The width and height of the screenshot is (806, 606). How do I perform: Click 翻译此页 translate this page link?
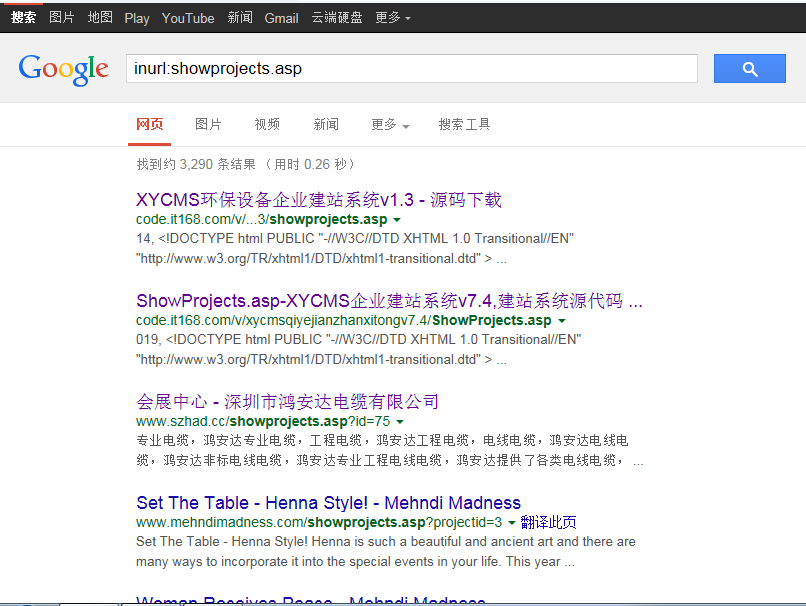click(548, 522)
